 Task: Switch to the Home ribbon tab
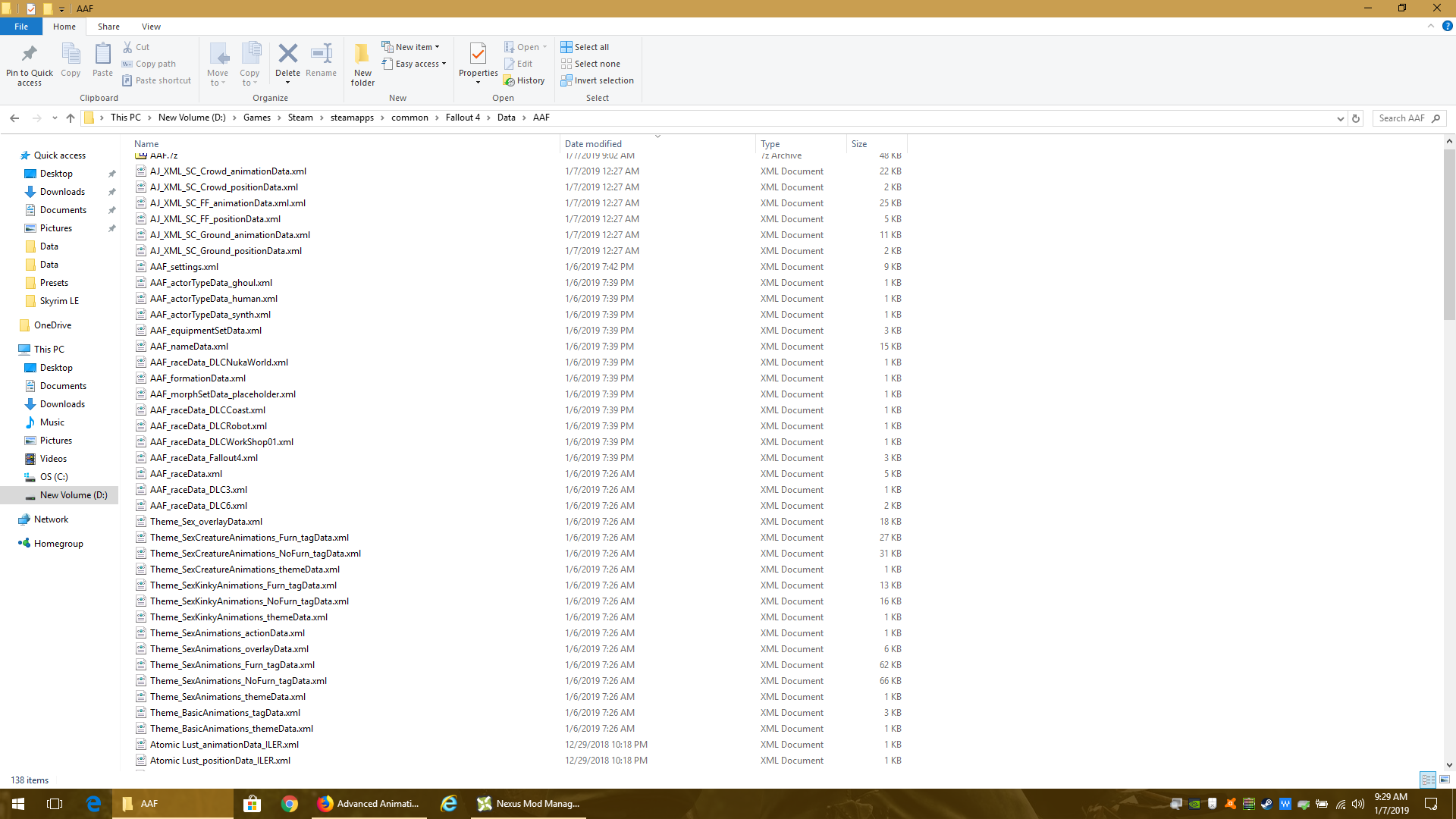coord(64,27)
